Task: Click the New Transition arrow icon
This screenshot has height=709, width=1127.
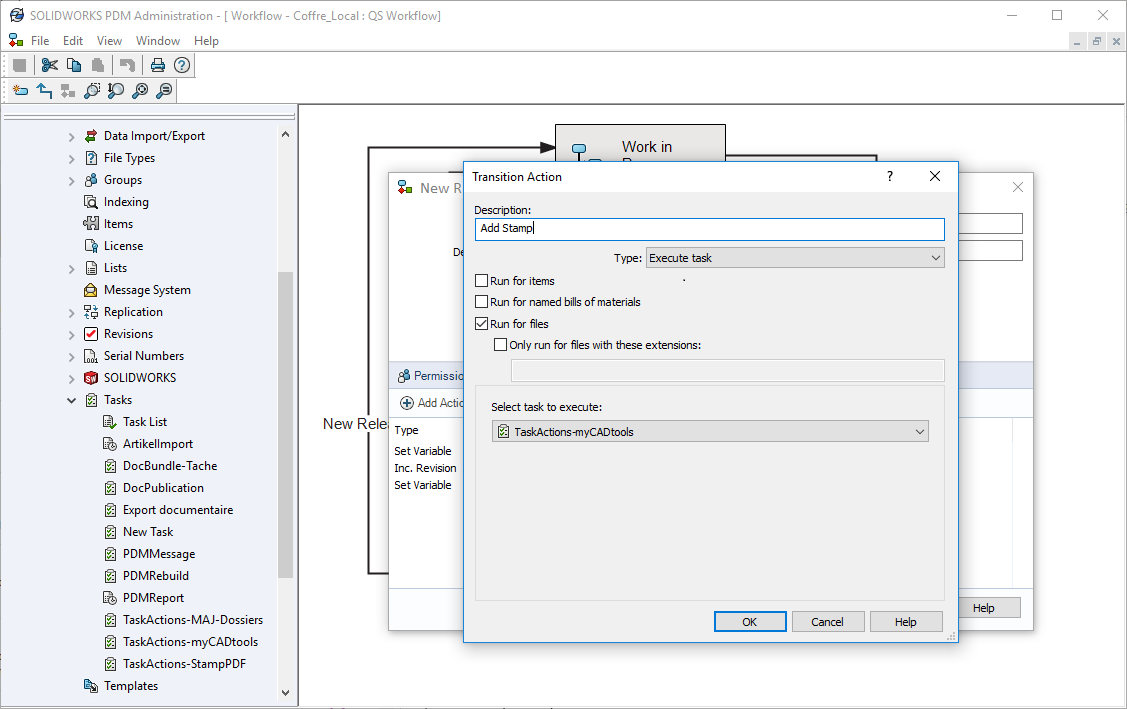Action: click(44, 91)
